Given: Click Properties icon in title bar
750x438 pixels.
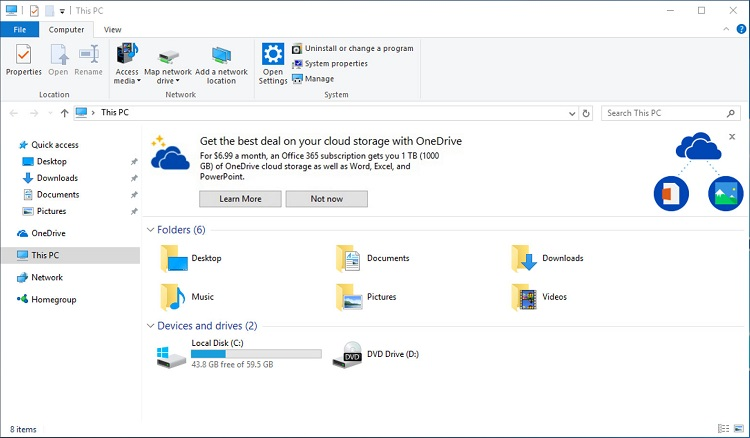Looking at the screenshot, I should (34, 11).
